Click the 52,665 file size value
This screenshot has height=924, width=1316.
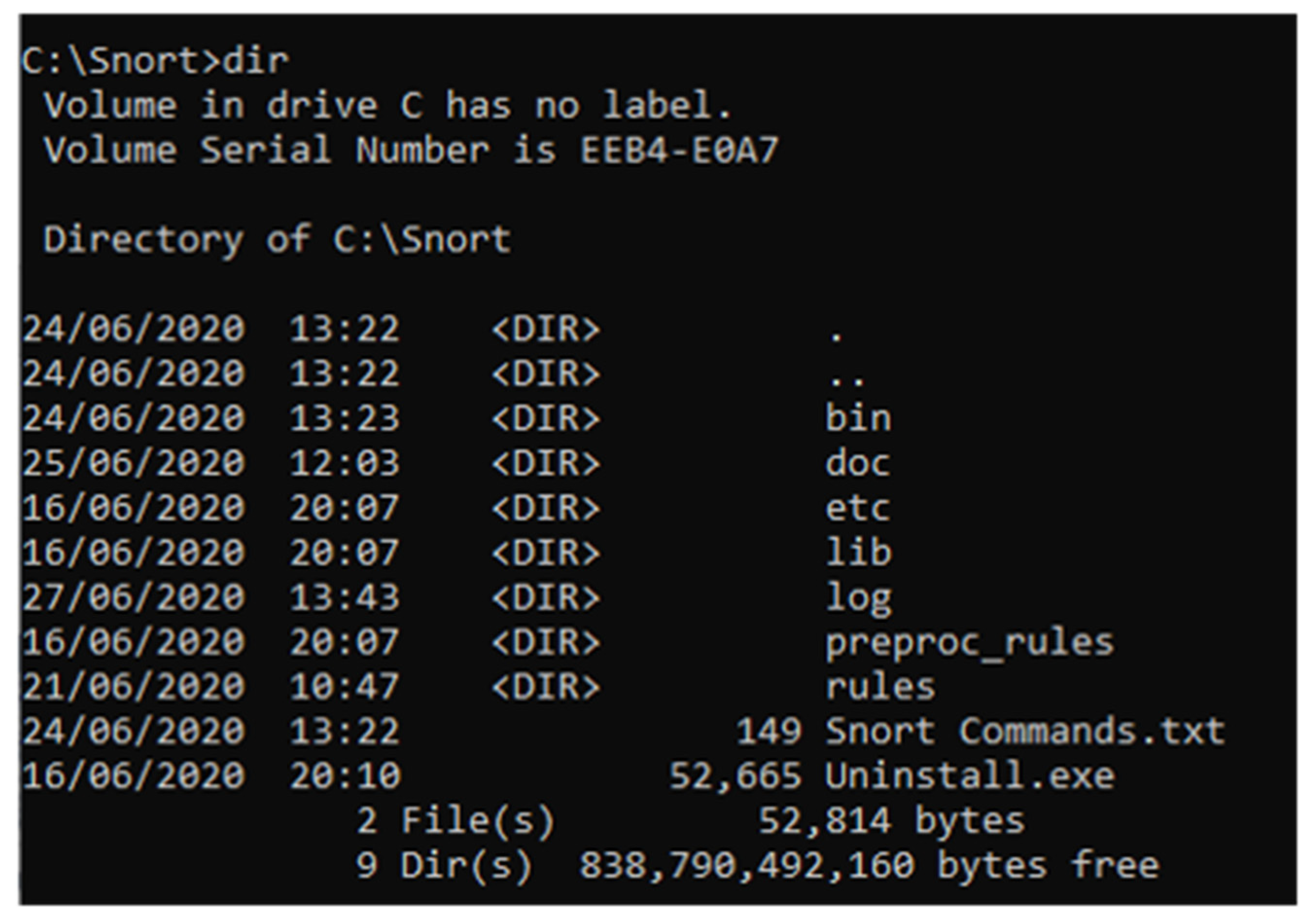tap(735, 776)
